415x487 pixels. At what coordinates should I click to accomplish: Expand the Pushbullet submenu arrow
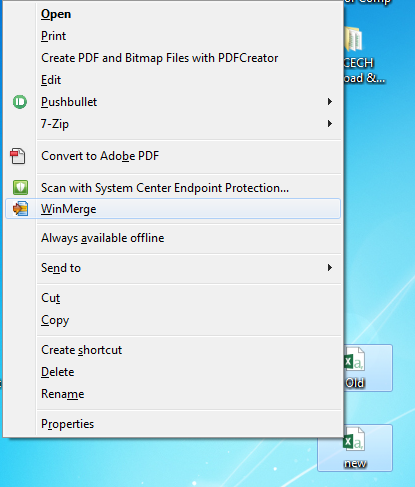pyautogui.click(x=330, y=102)
